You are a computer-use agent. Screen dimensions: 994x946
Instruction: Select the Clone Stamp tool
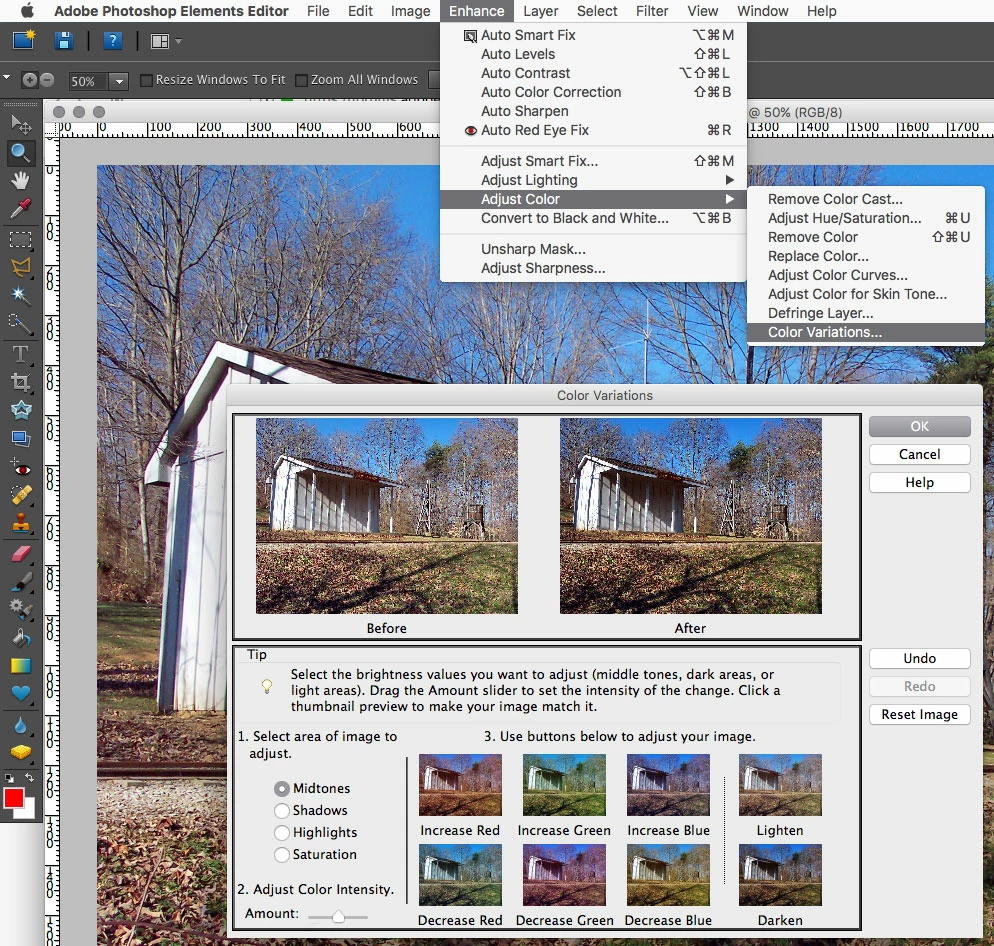pos(20,523)
